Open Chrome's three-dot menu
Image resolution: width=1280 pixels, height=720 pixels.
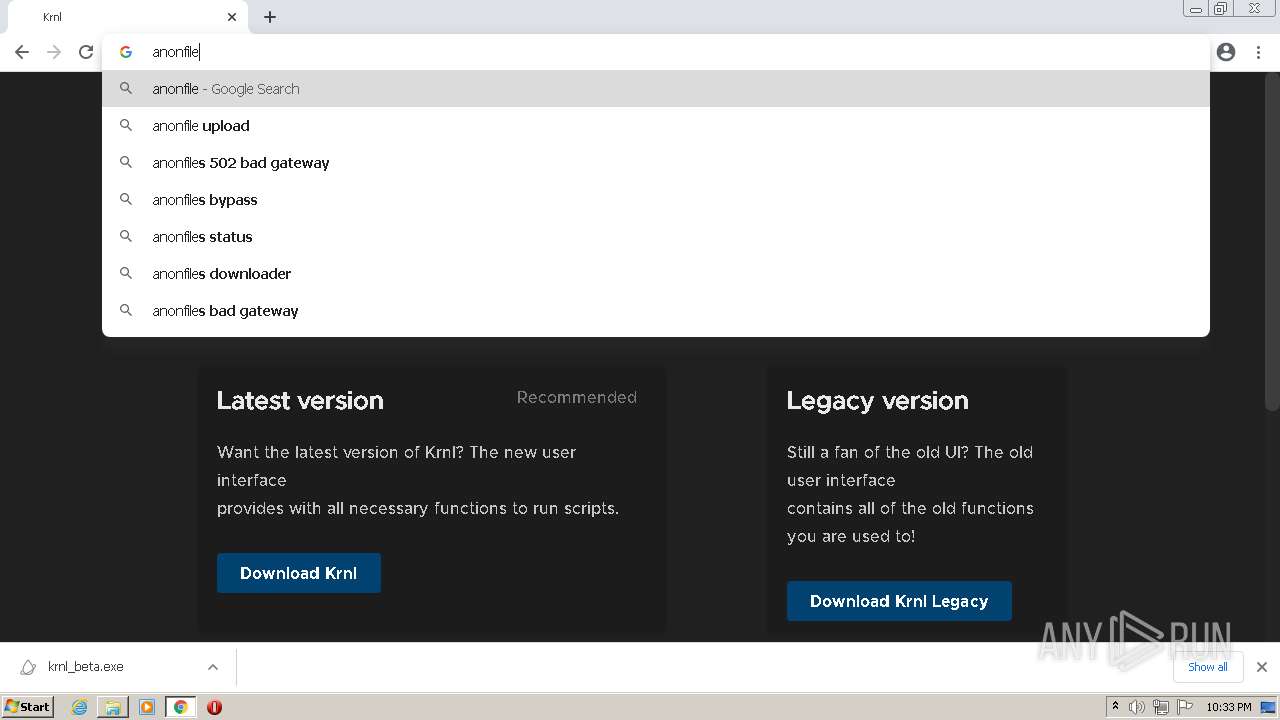(x=1259, y=52)
